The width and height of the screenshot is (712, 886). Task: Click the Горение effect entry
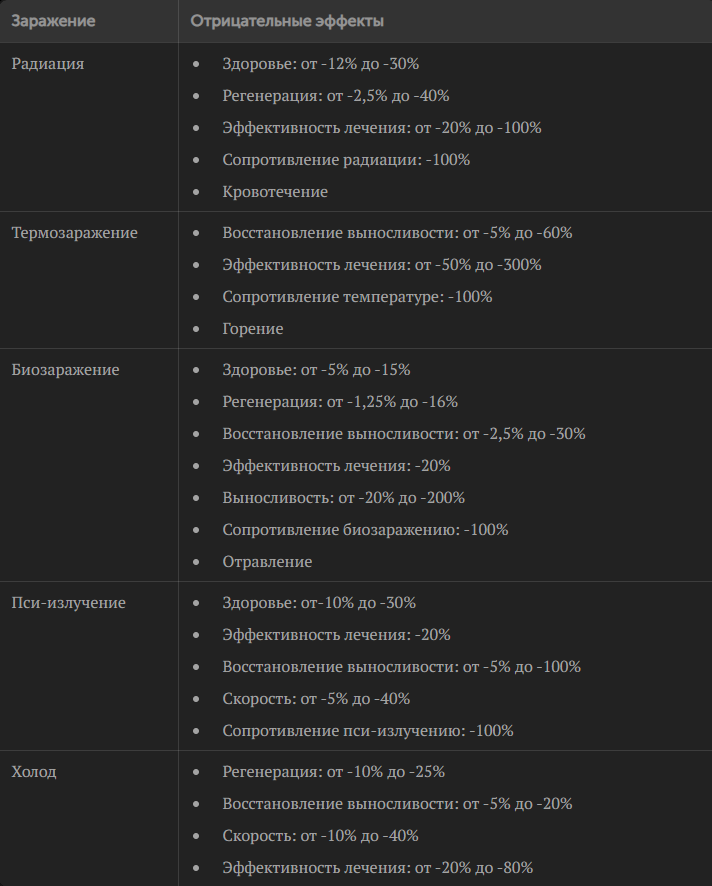(253, 328)
